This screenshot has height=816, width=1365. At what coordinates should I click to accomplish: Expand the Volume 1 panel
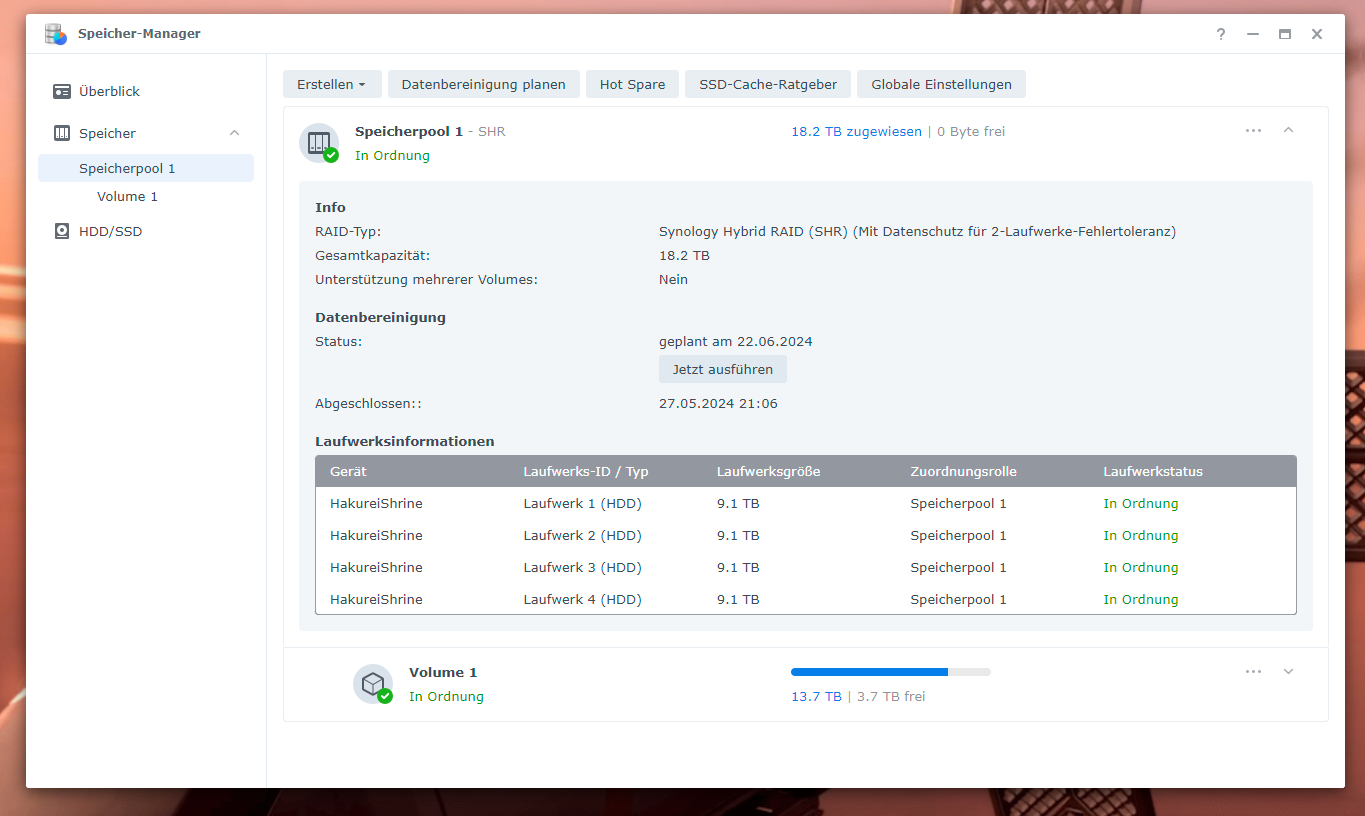[x=1288, y=672]
